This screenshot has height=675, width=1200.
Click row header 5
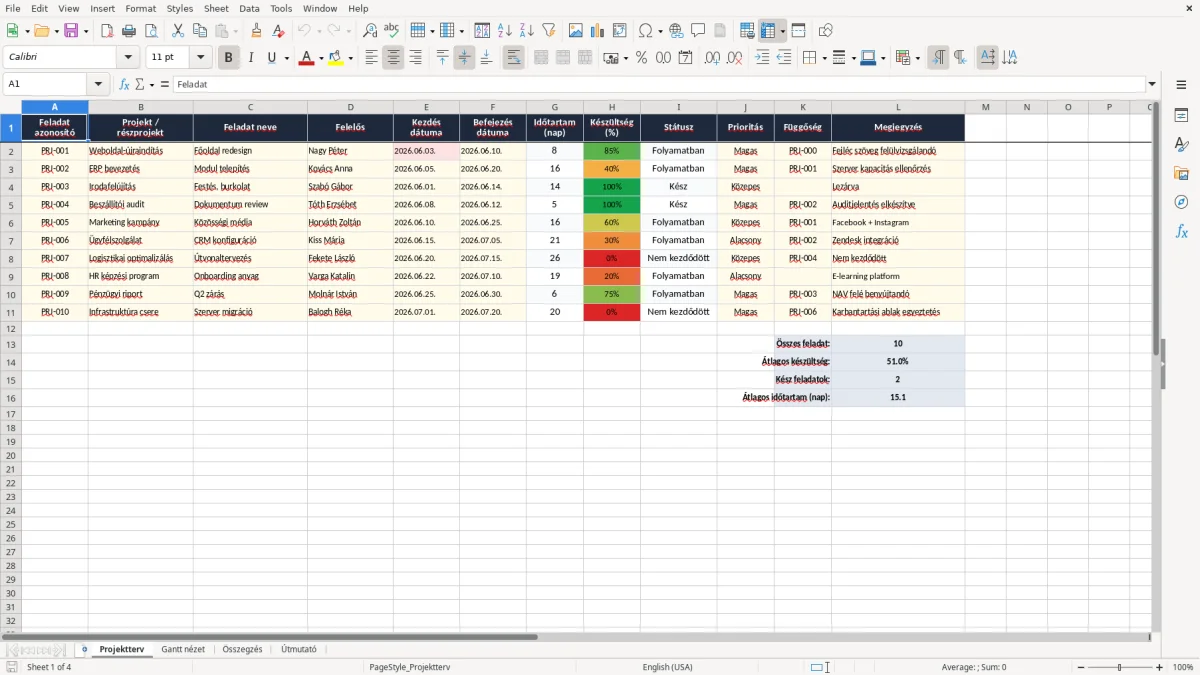[10, 205]
